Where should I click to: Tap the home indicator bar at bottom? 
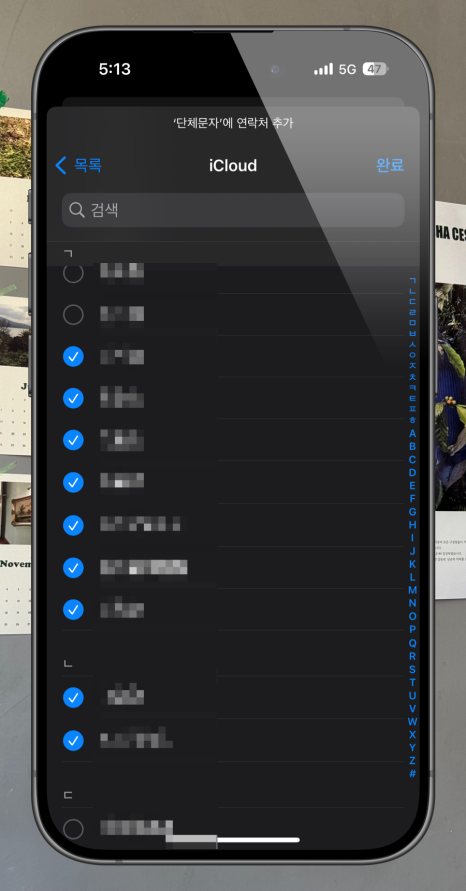point(259,840)
